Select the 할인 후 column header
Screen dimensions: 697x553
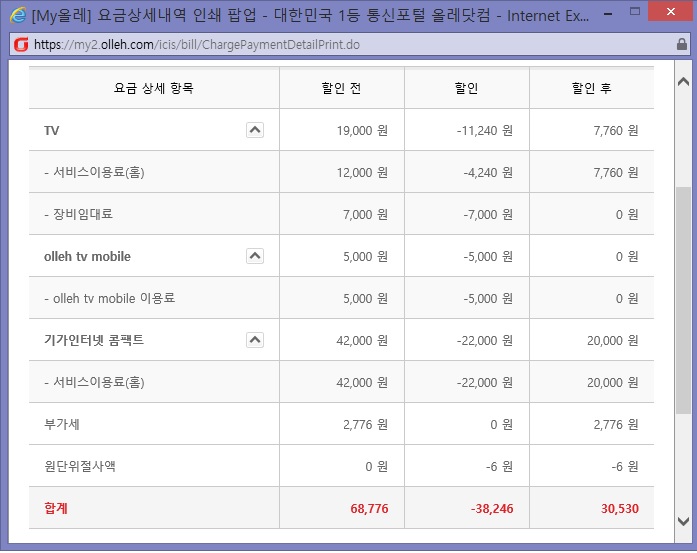click(591, 88)
